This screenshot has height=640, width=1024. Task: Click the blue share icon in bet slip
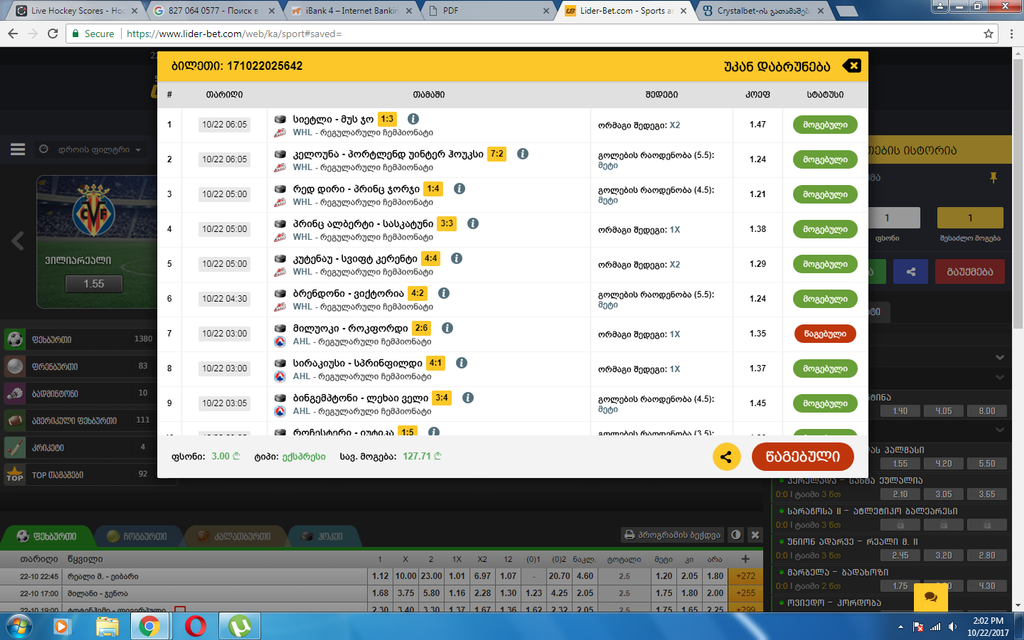[910, 272]
